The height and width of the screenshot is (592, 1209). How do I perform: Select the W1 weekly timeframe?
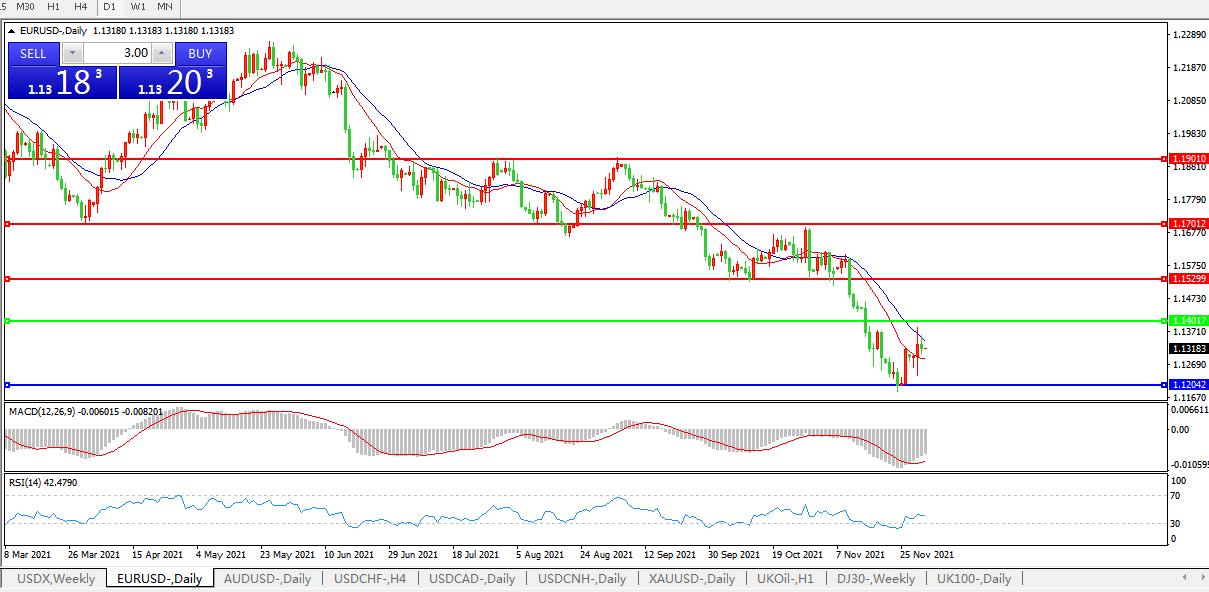click(138, 6)
